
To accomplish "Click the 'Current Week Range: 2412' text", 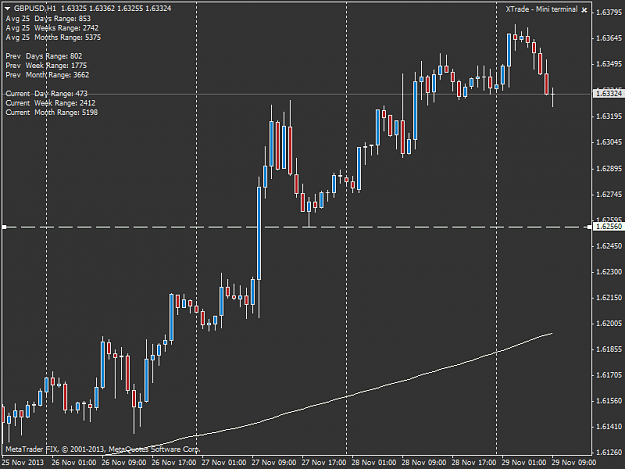I will click(x=51, y=103).
